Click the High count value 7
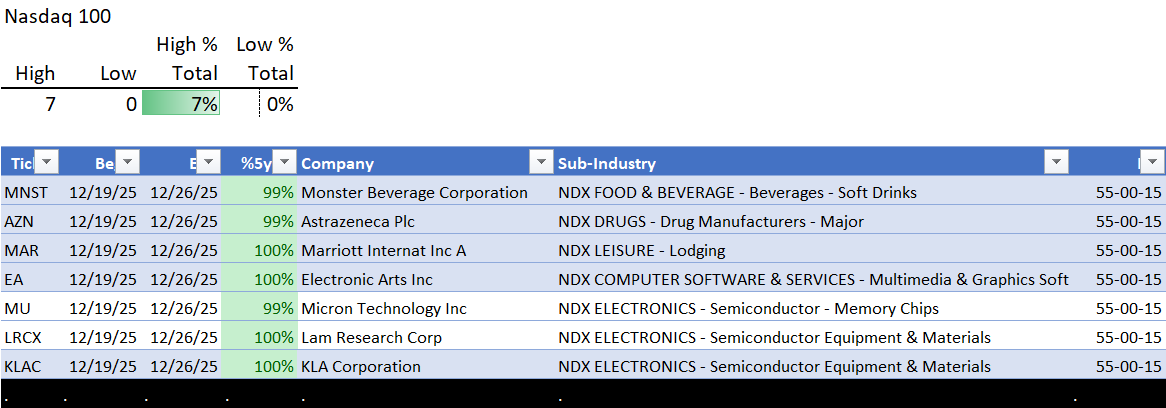1166x408 pixels. [x=50, y=104]
